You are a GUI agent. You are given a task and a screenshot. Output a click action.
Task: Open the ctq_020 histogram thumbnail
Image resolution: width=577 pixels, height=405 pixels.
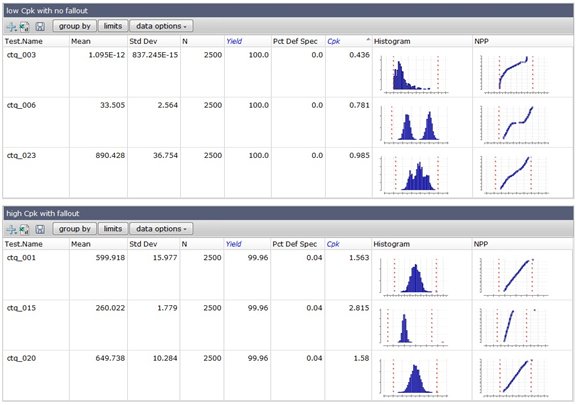415,377
